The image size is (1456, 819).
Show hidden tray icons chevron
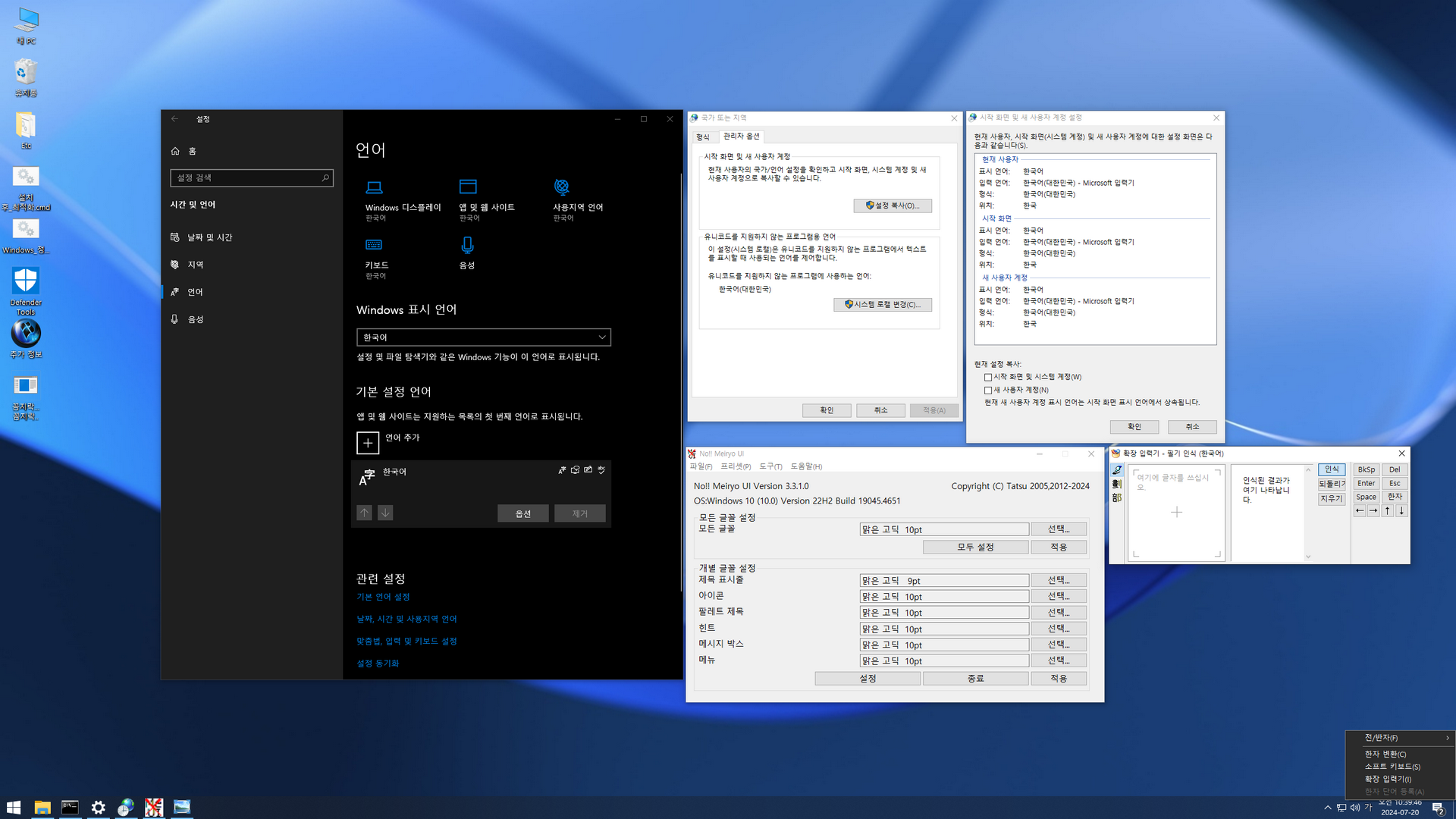1327,808
